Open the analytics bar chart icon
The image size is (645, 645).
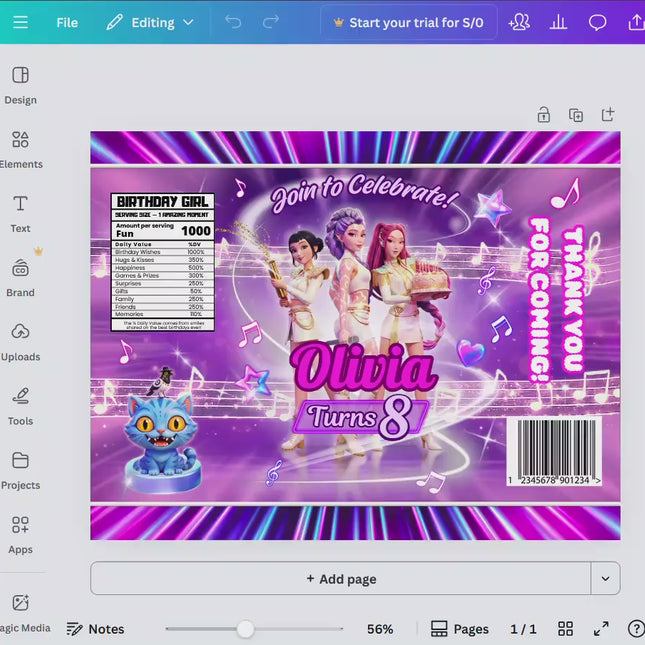(x=558, y=22)
